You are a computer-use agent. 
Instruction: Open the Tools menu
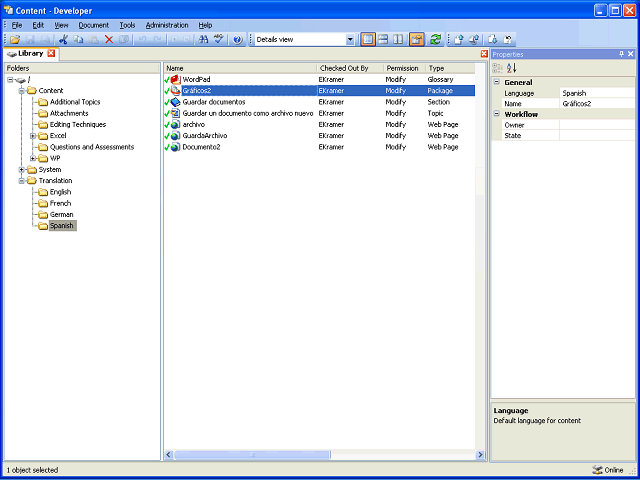pyautogui.click(x=127, y=25)
